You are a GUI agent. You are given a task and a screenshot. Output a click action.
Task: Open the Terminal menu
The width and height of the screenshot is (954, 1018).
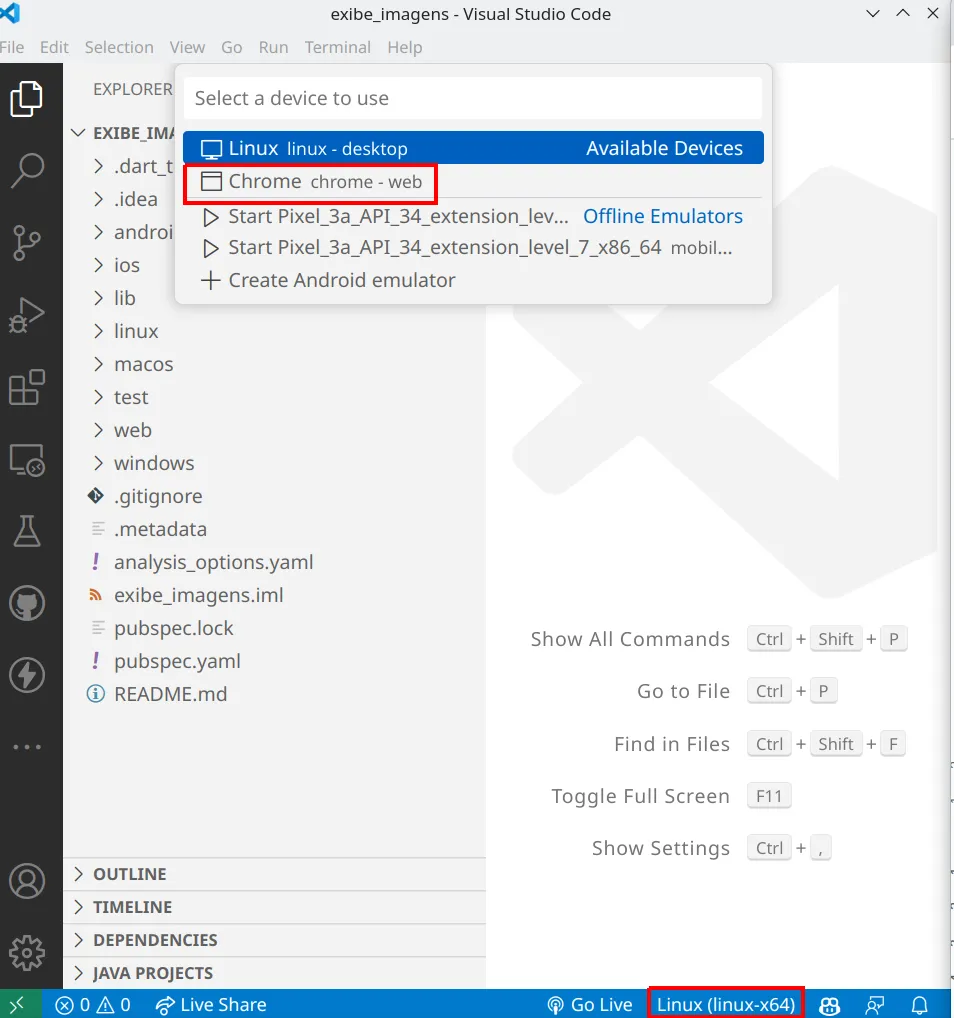338,47
